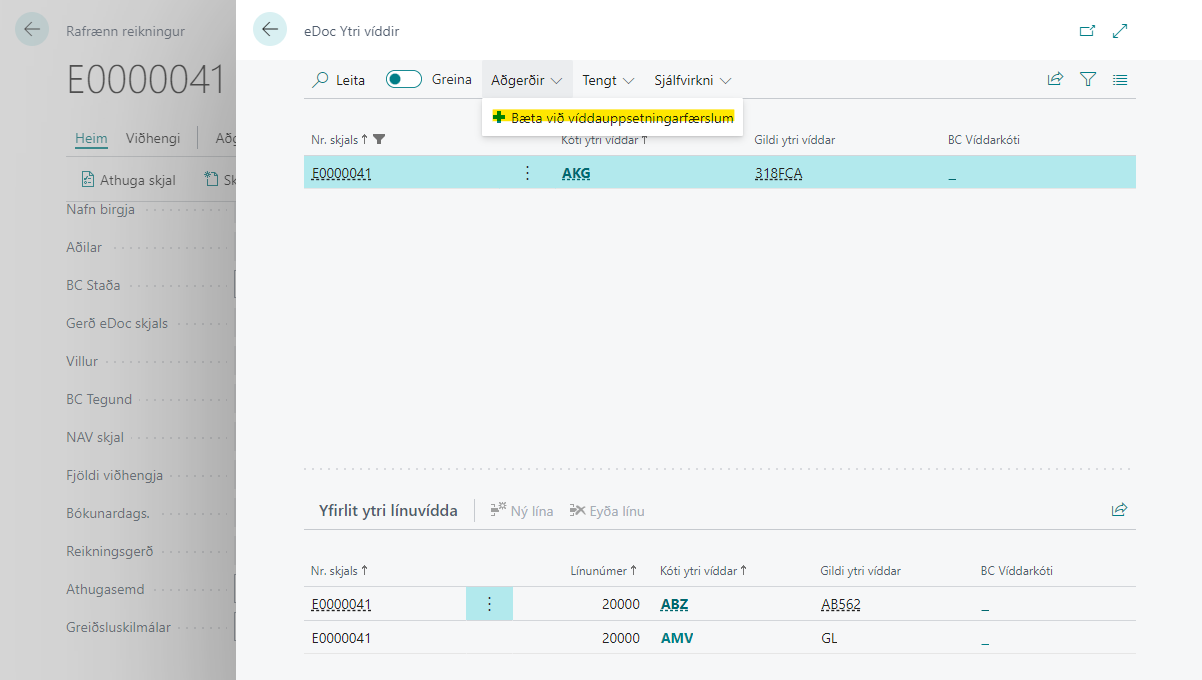Screen dimensions: 1202x680
Task: Expand the Tengt dropdown menu
Action: pos(608,80)
